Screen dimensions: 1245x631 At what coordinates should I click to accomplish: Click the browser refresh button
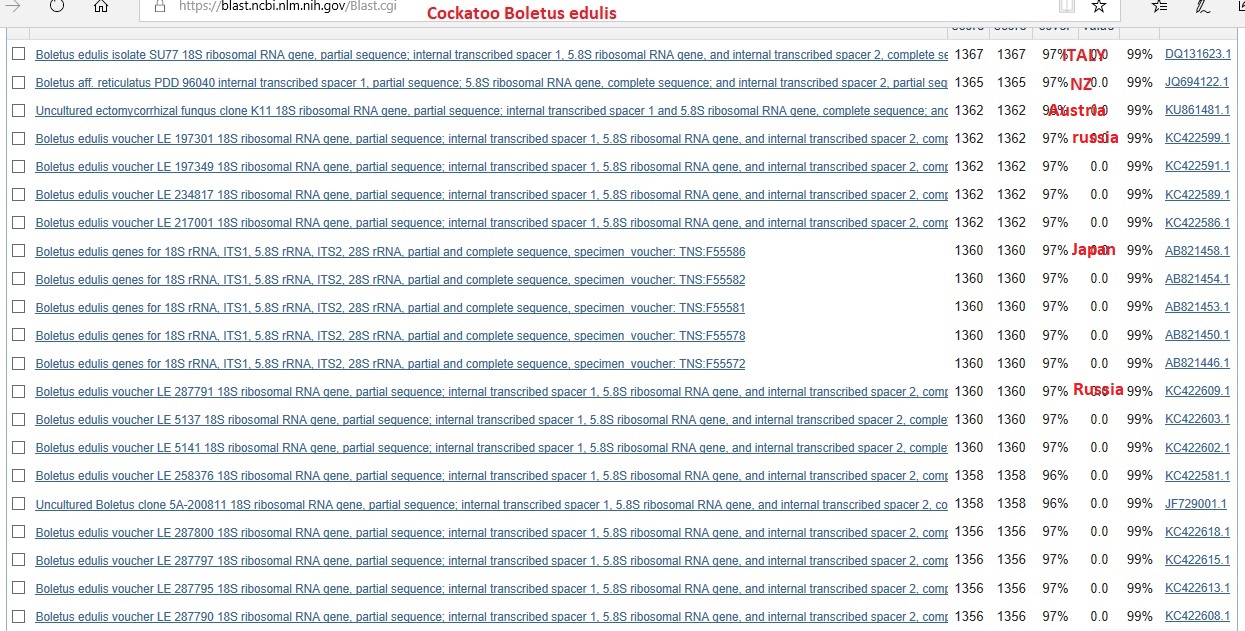[x=57, y=6]
